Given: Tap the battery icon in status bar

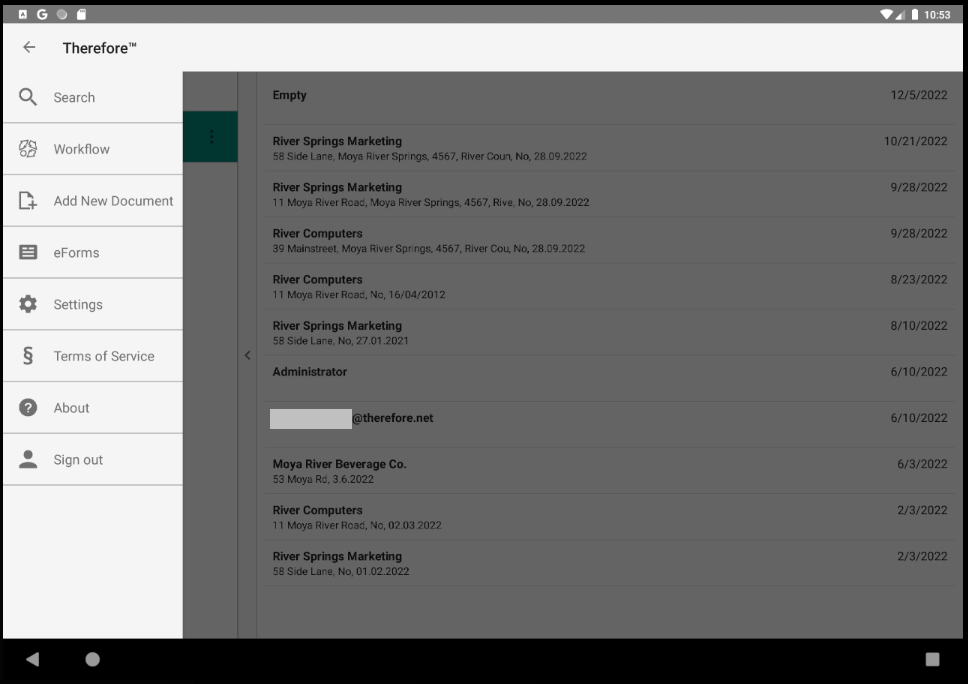Looking at the screenshot, I should point(914,14).
